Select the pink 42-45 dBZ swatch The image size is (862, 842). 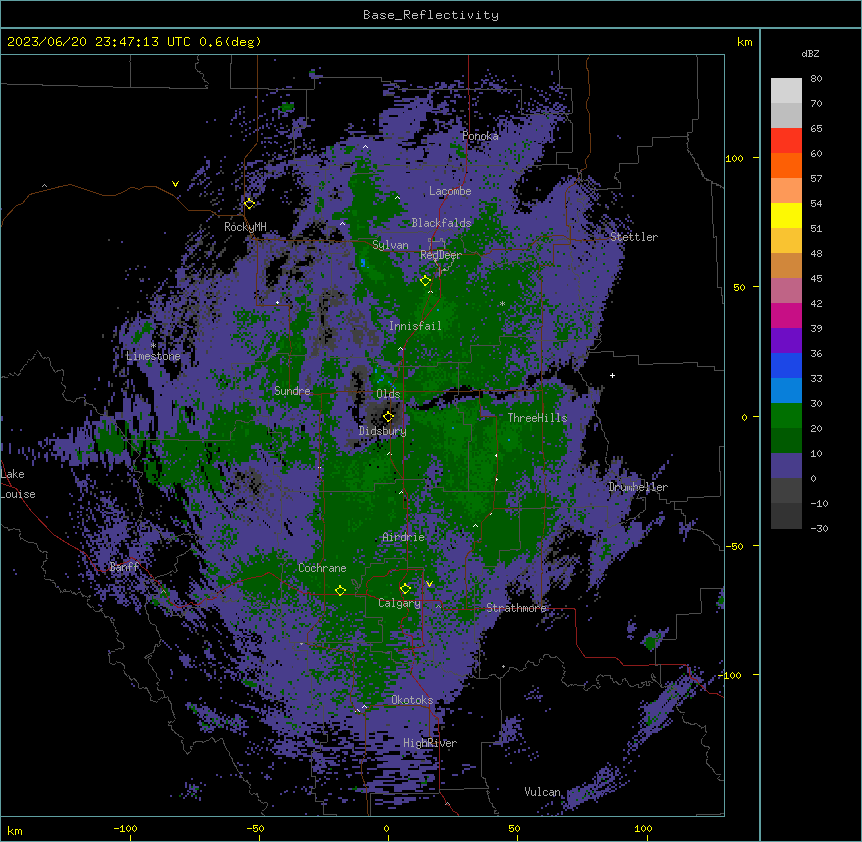pos(786,291)
